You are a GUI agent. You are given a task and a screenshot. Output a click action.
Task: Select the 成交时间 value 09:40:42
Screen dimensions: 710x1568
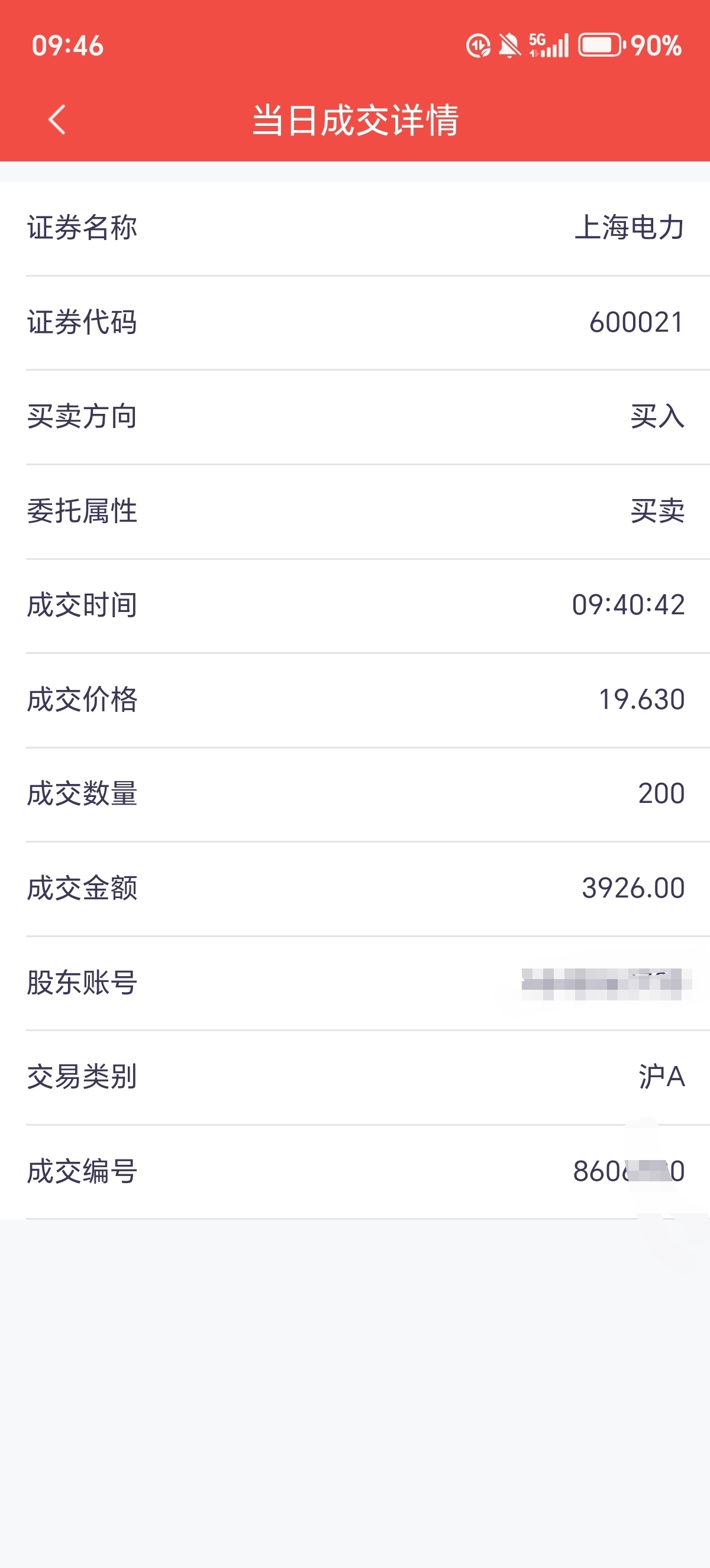point(628,605)
